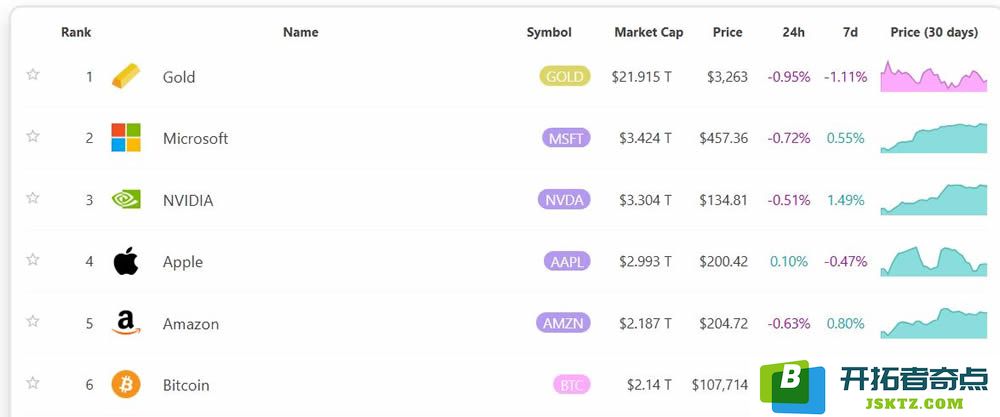Click the Amazon logo icon
This screenshot has height=417, width=1000.
click(126, 323)
